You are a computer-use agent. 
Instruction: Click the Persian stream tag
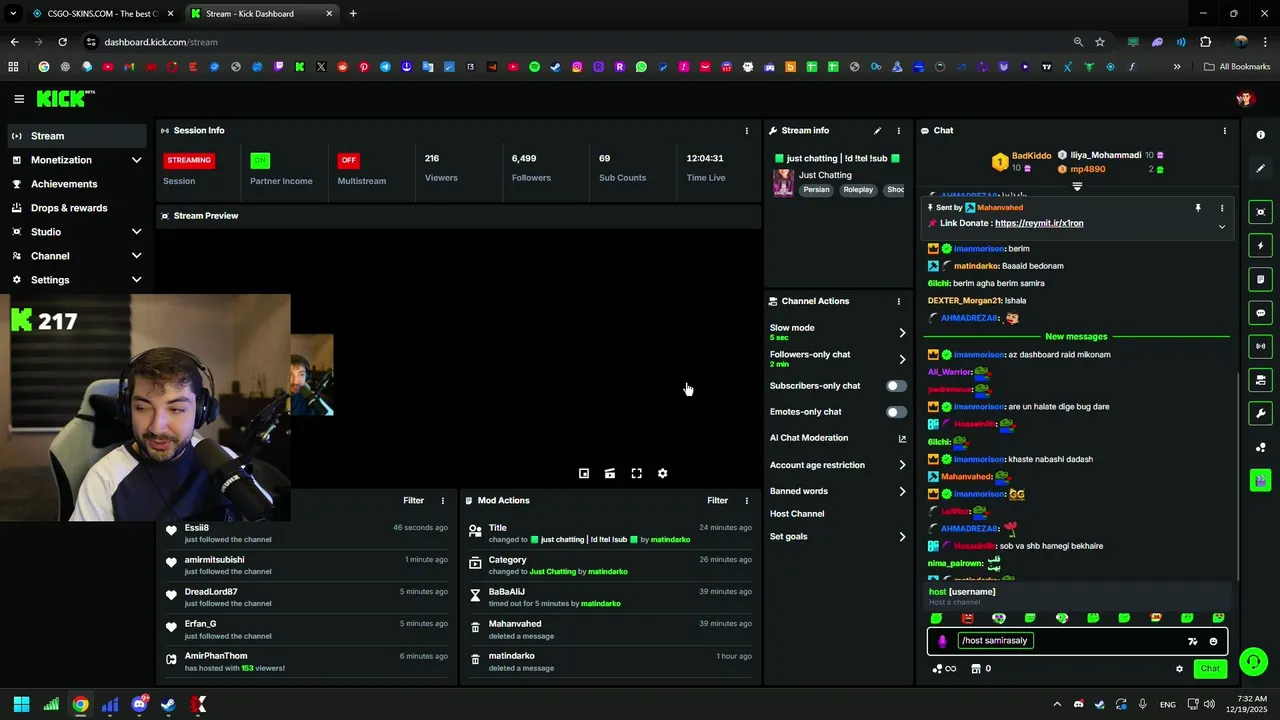click(x=817, y=190)
